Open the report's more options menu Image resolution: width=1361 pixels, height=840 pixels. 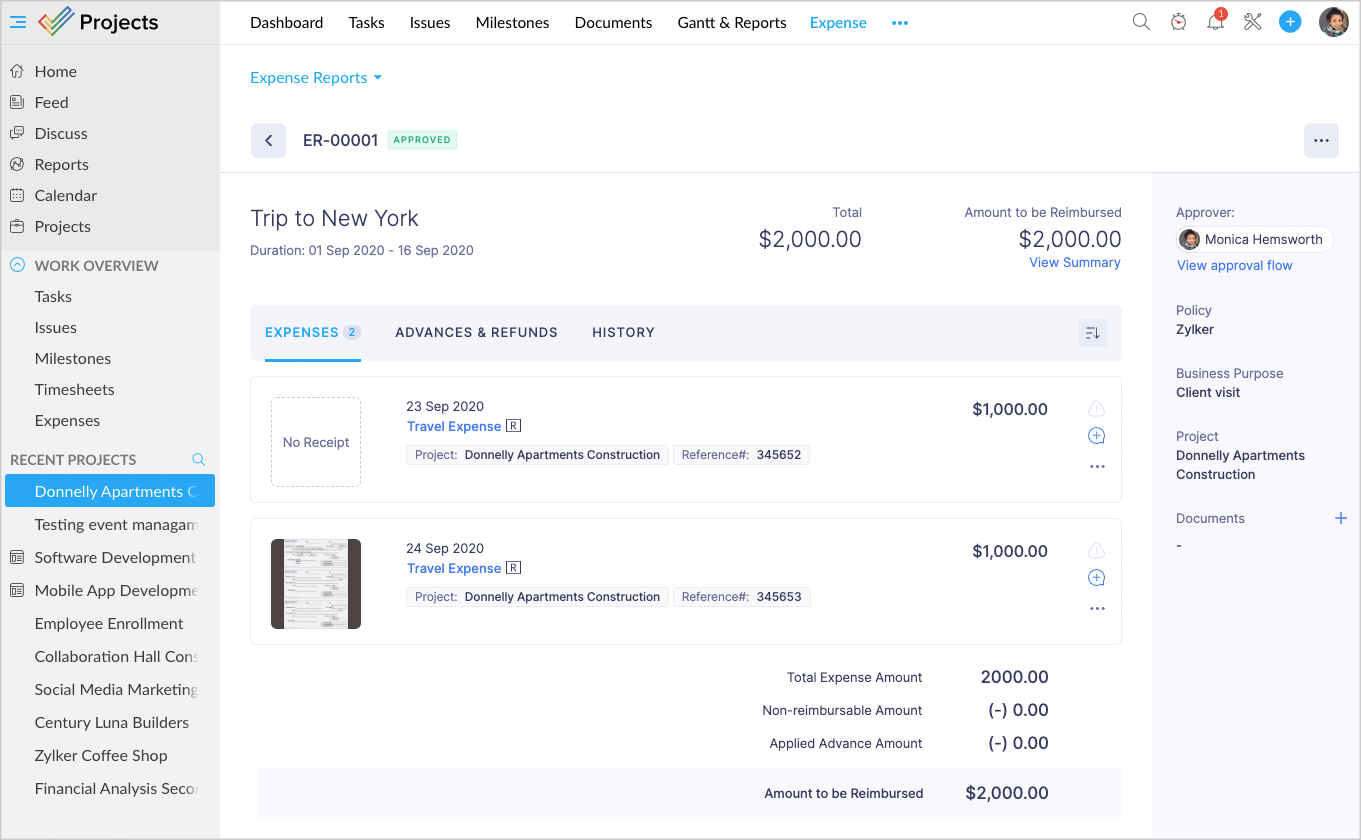(x=1321, y=141)
